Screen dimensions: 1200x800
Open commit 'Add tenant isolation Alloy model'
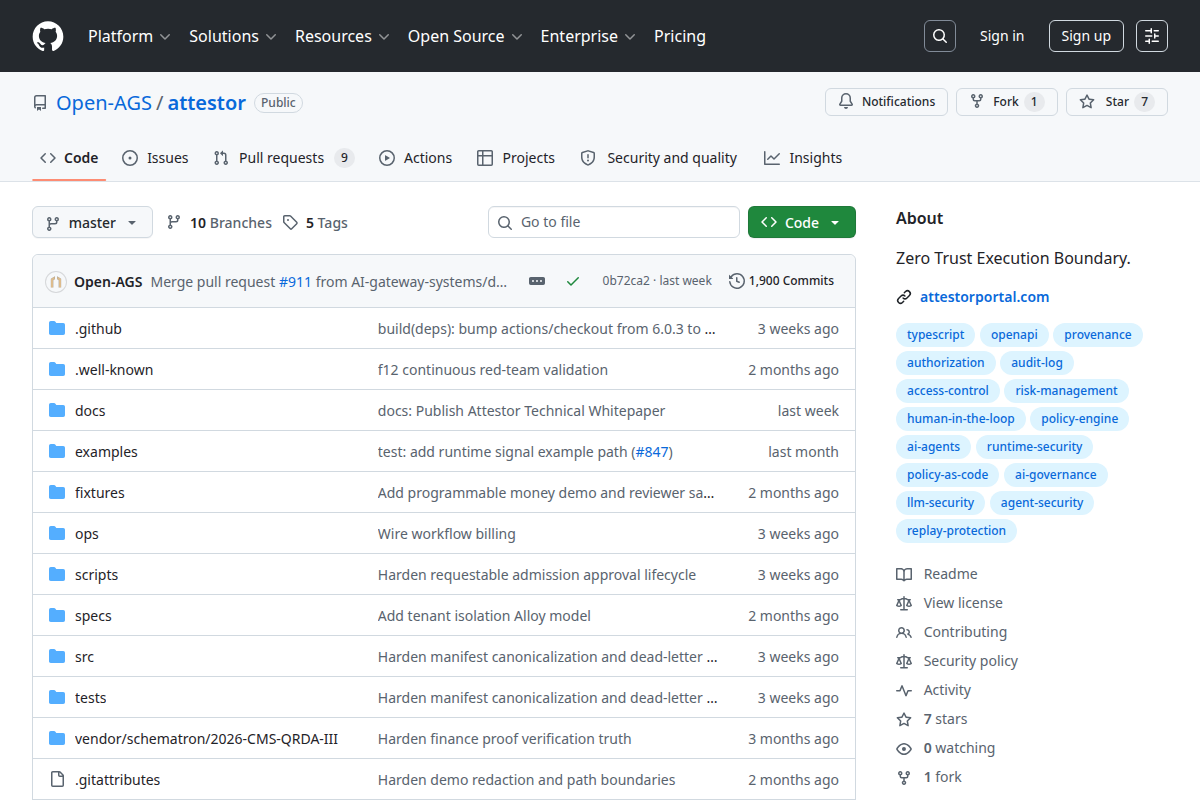pyautogui.click(x=484, y=616)
